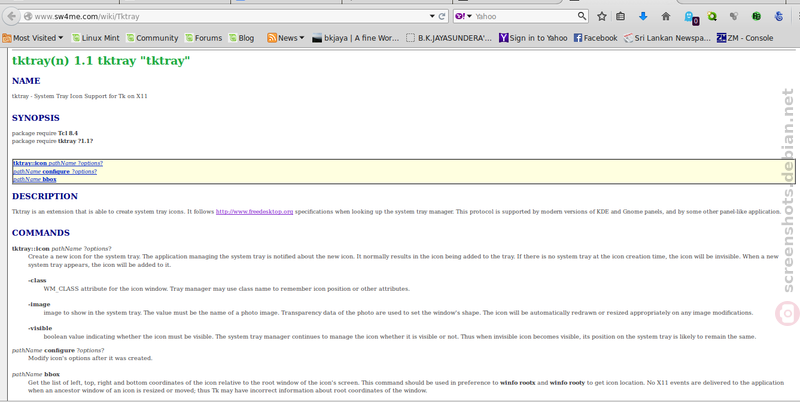Screen dimensions: 800x402
Task: Click the text 'package require Tcl 8.4'
Action: [45, 133]
